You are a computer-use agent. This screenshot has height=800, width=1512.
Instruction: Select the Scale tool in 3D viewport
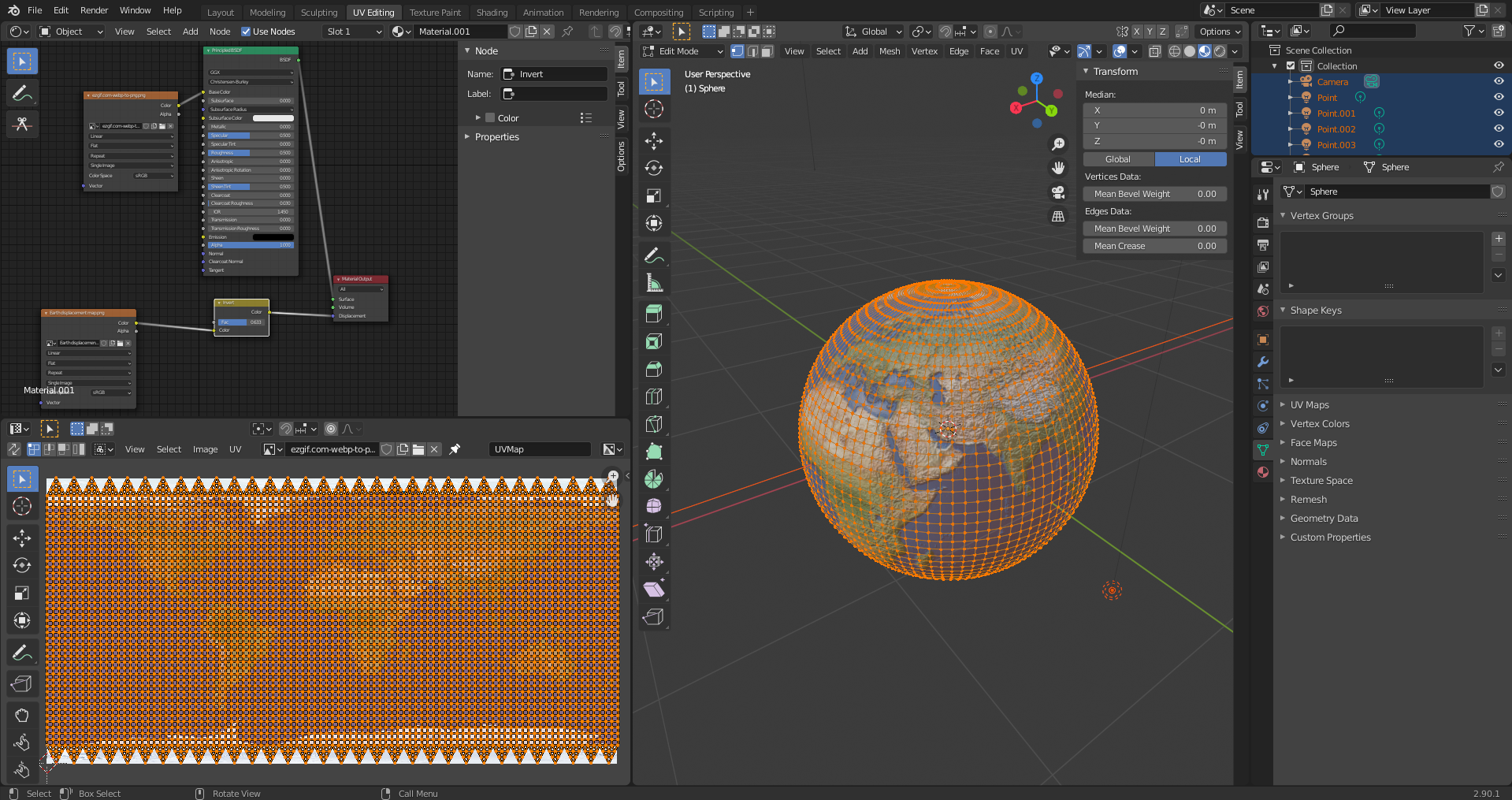tap(654, 196)
